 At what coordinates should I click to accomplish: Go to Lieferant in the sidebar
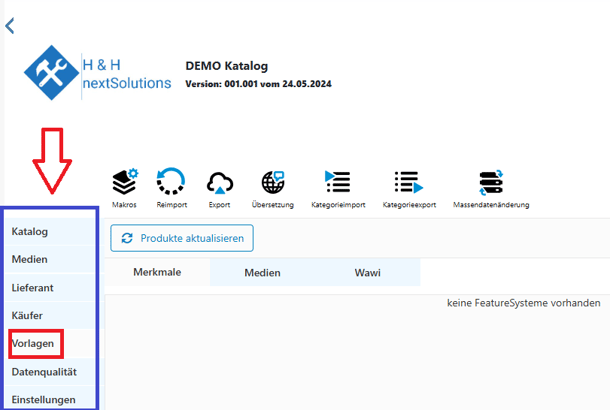[33, 288]
